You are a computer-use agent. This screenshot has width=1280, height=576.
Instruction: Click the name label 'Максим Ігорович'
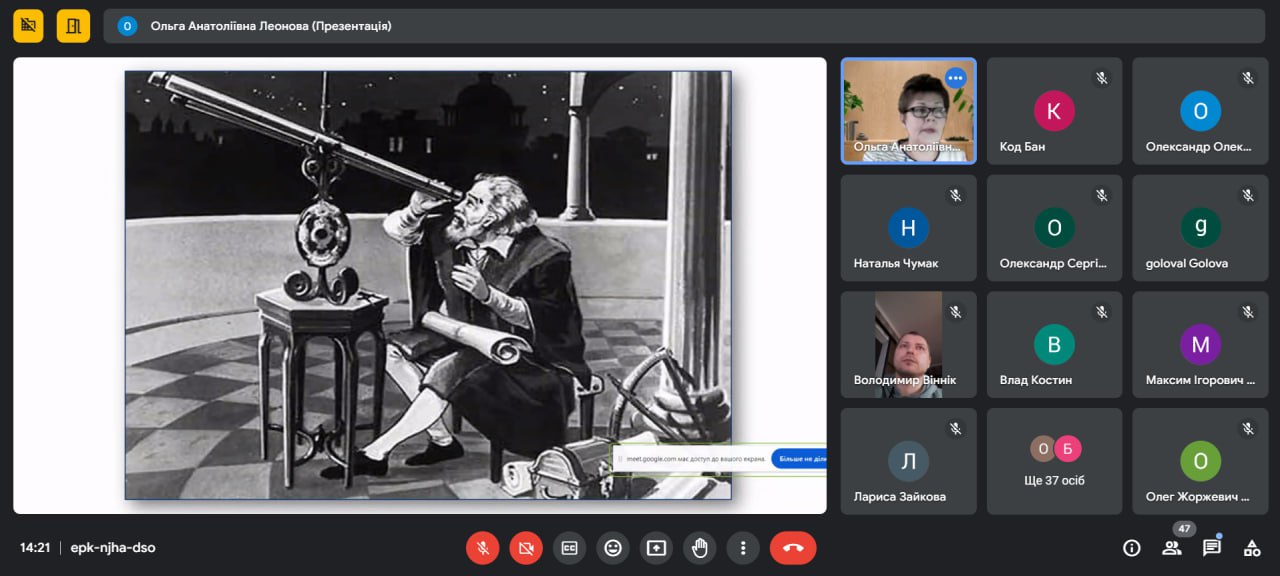pos(1200,380)
